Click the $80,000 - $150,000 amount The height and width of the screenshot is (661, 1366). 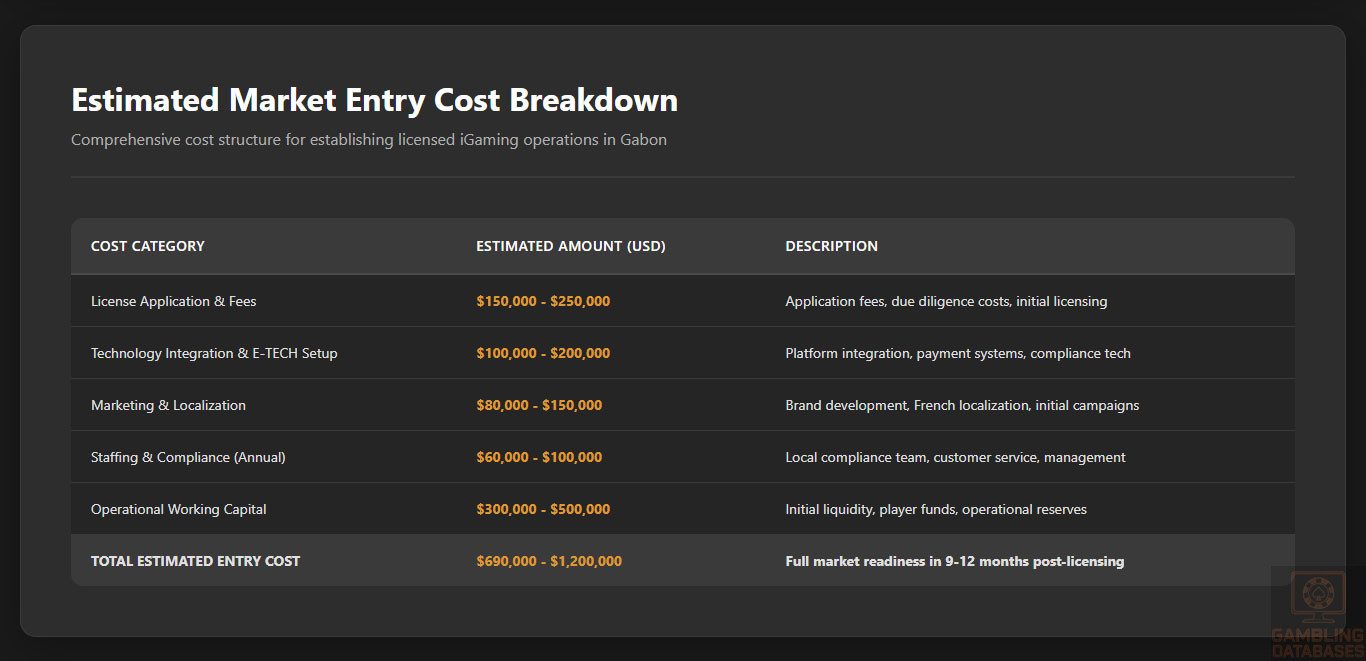pyautogui.click(x=539, y=405)
